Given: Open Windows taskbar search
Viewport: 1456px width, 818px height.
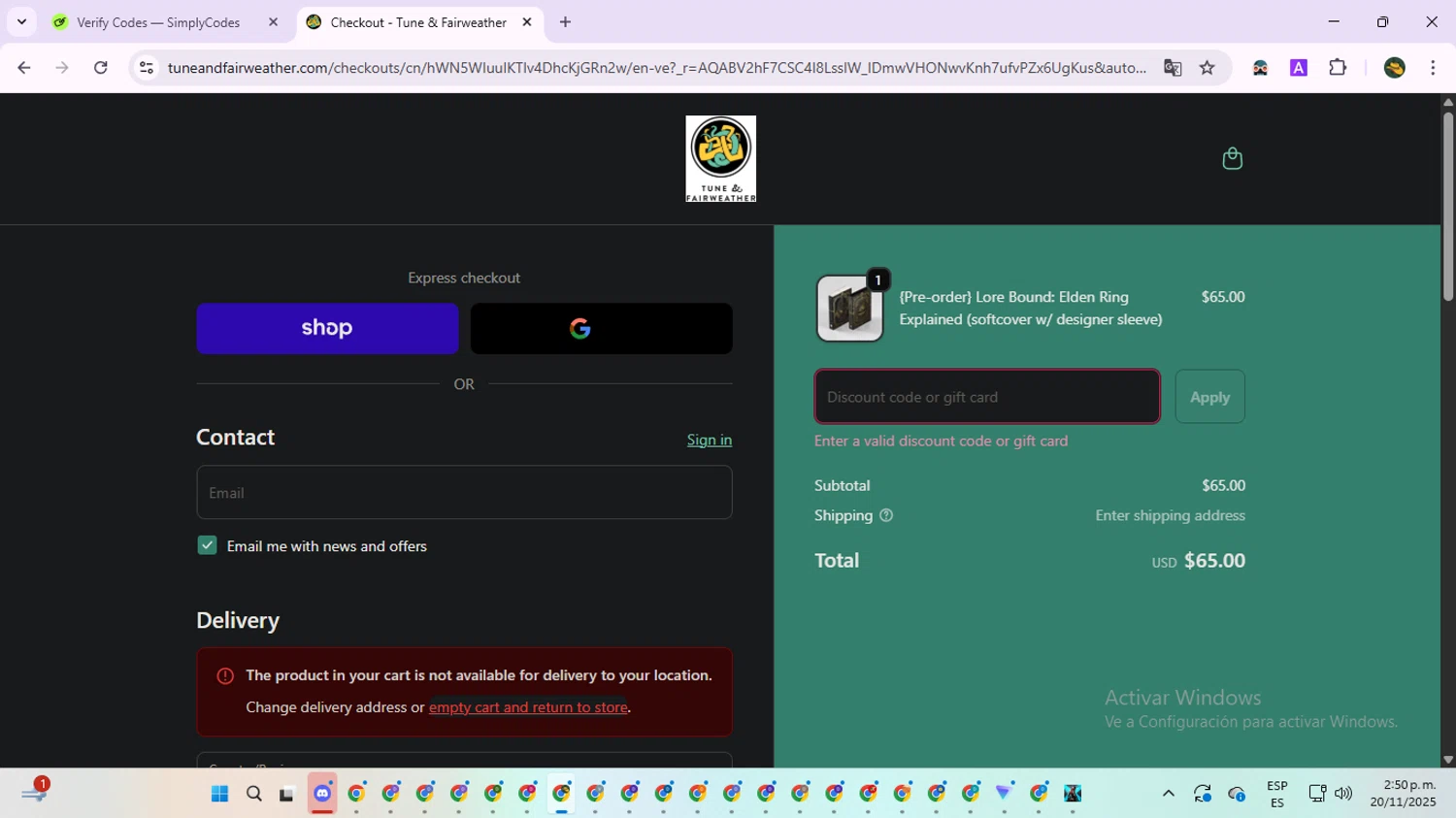Looking at the screenshot, I should click(x=253, y=794).
